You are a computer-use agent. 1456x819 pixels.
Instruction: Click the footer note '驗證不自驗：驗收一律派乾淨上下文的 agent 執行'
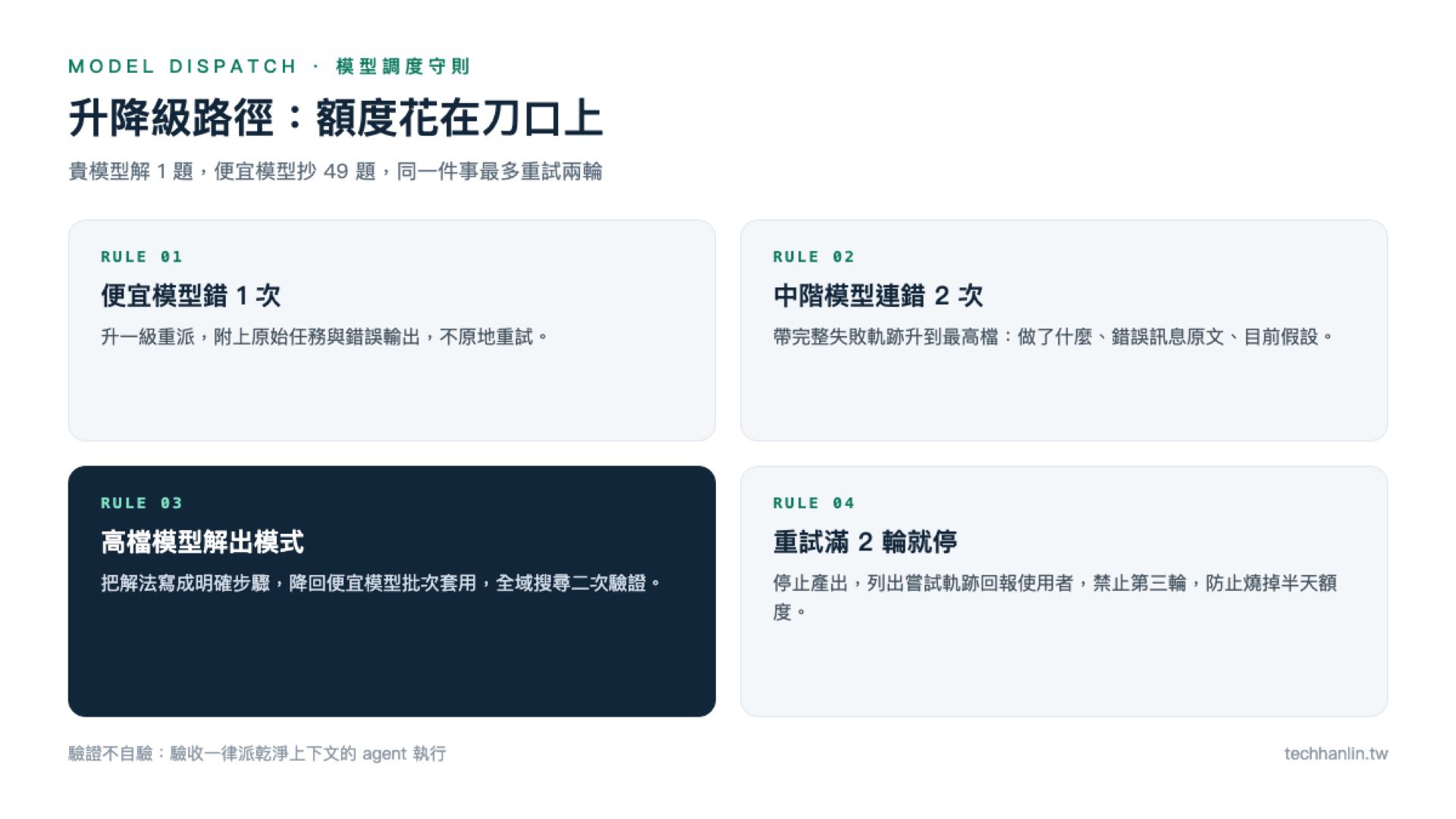[257, 754]
